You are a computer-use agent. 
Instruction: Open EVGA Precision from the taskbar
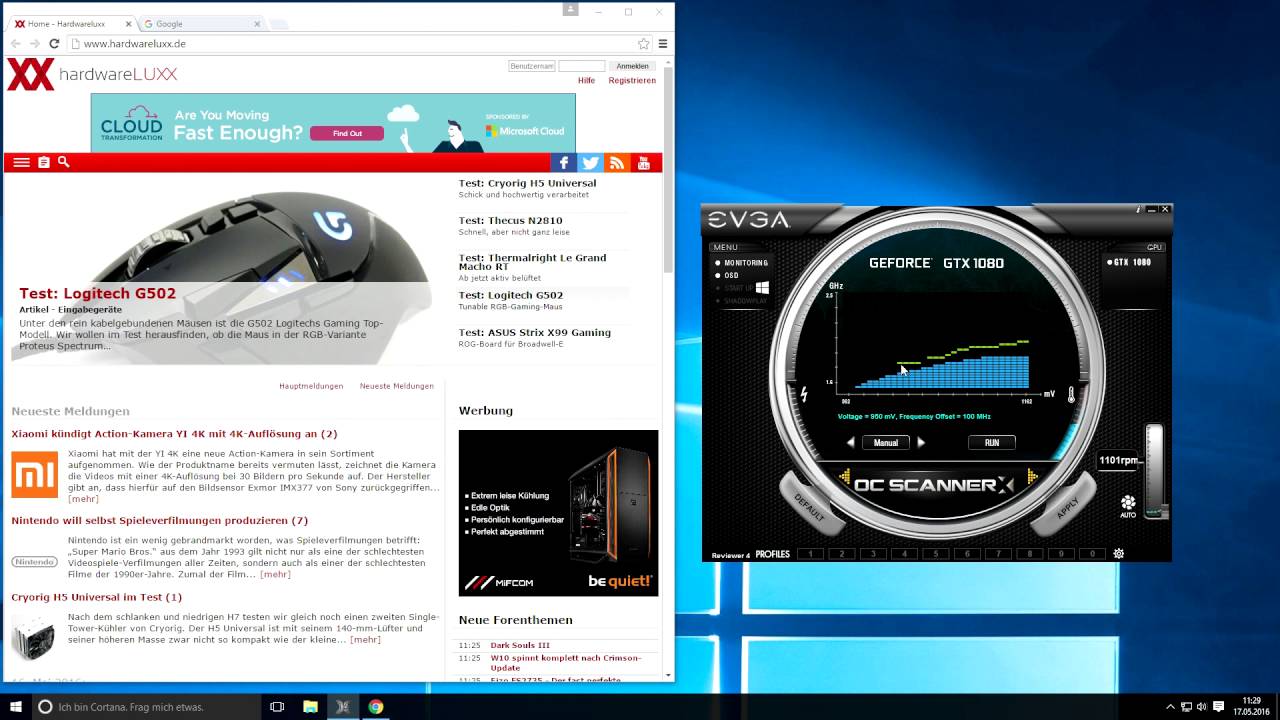tap(343, 706)
